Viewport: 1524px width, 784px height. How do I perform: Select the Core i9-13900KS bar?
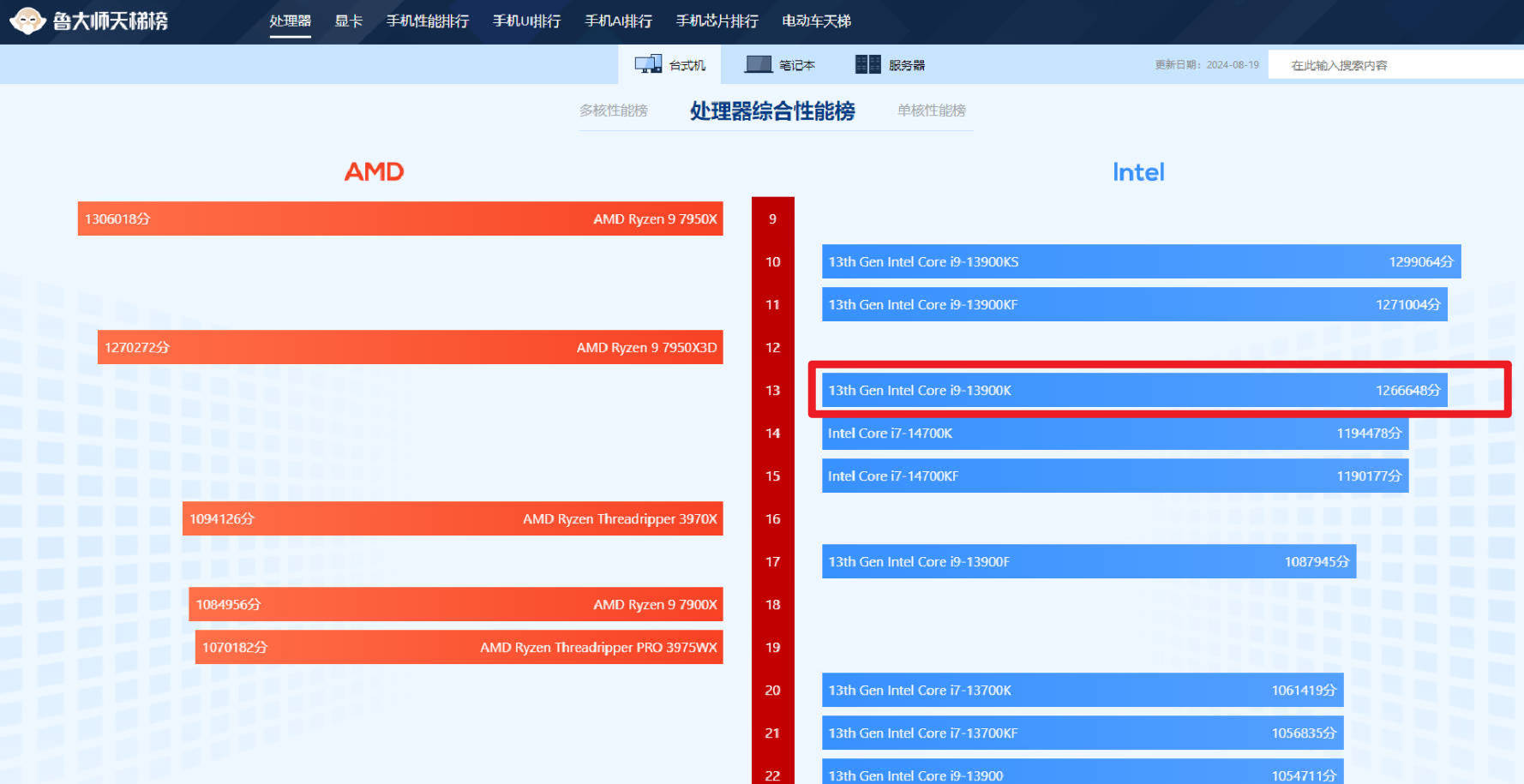(x=1142, y=261)
